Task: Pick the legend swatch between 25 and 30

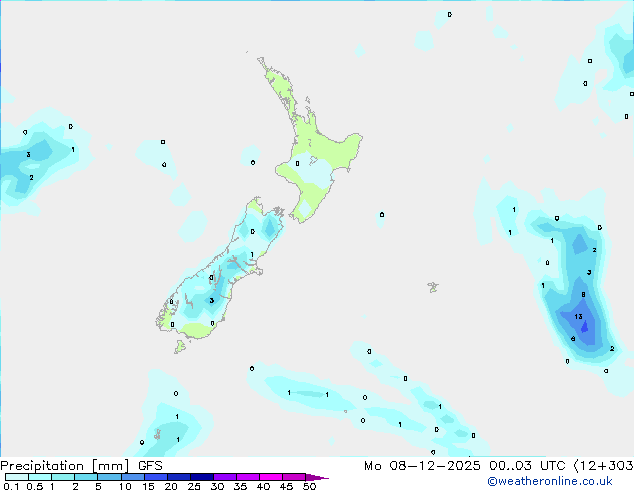Action: [x=202, y=477]
